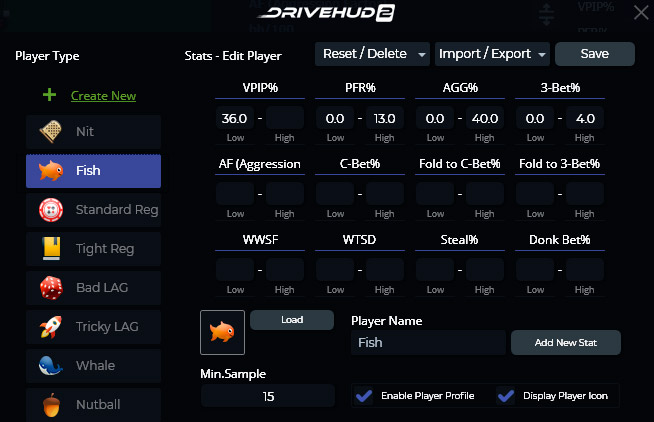Click the rocket Tricky LAG icon
Viewport: 654px width, 422px height.
51,327
